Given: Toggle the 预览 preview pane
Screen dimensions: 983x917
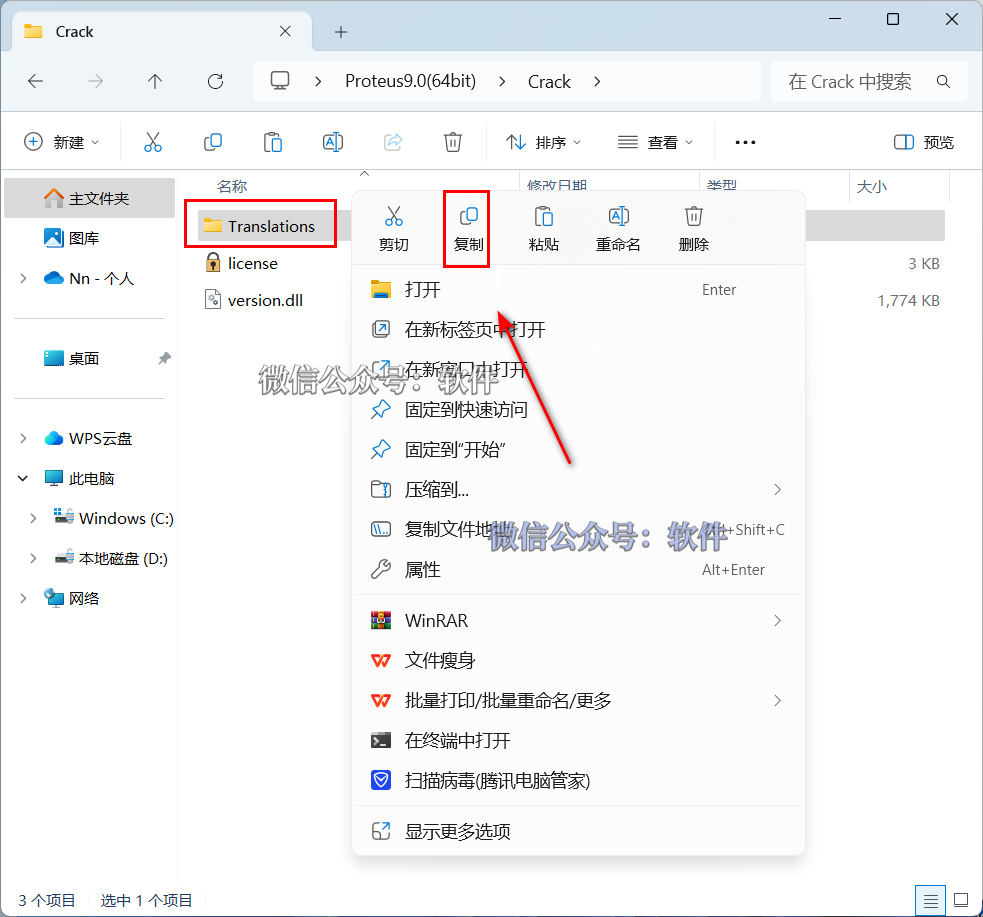Looking at the screenshot, I should point(923,142).
